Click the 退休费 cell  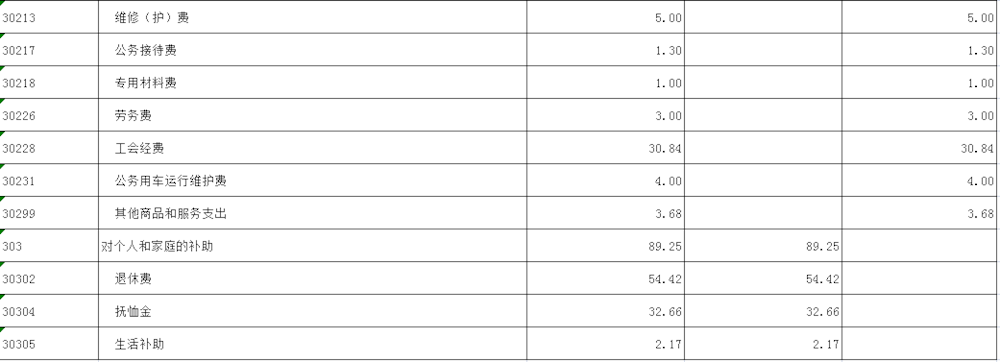point(312,279)
